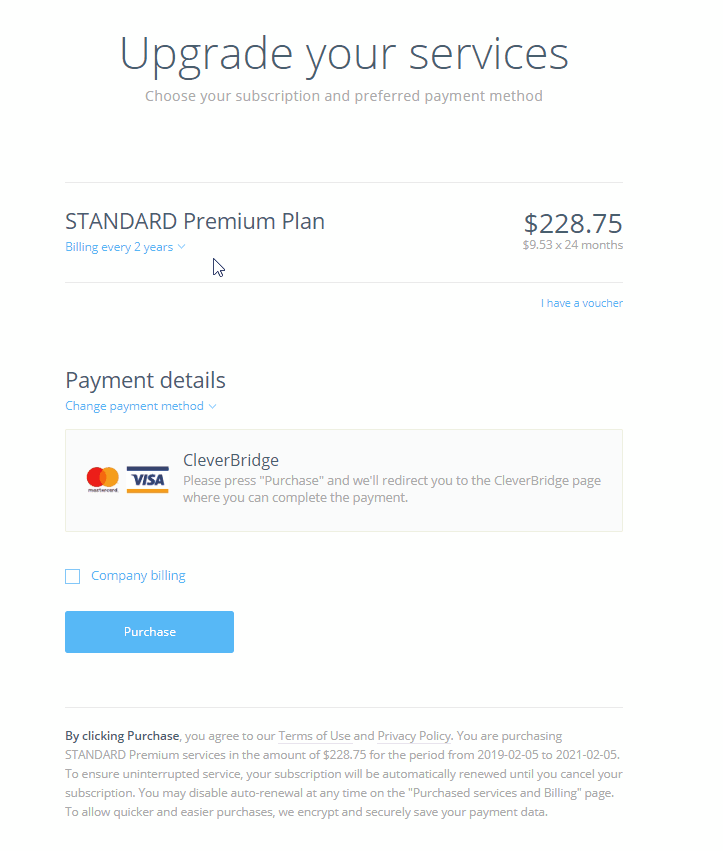Open the Privacy Policy link
The height and width of the screenshot is (851, 723).
click(414, 735)
